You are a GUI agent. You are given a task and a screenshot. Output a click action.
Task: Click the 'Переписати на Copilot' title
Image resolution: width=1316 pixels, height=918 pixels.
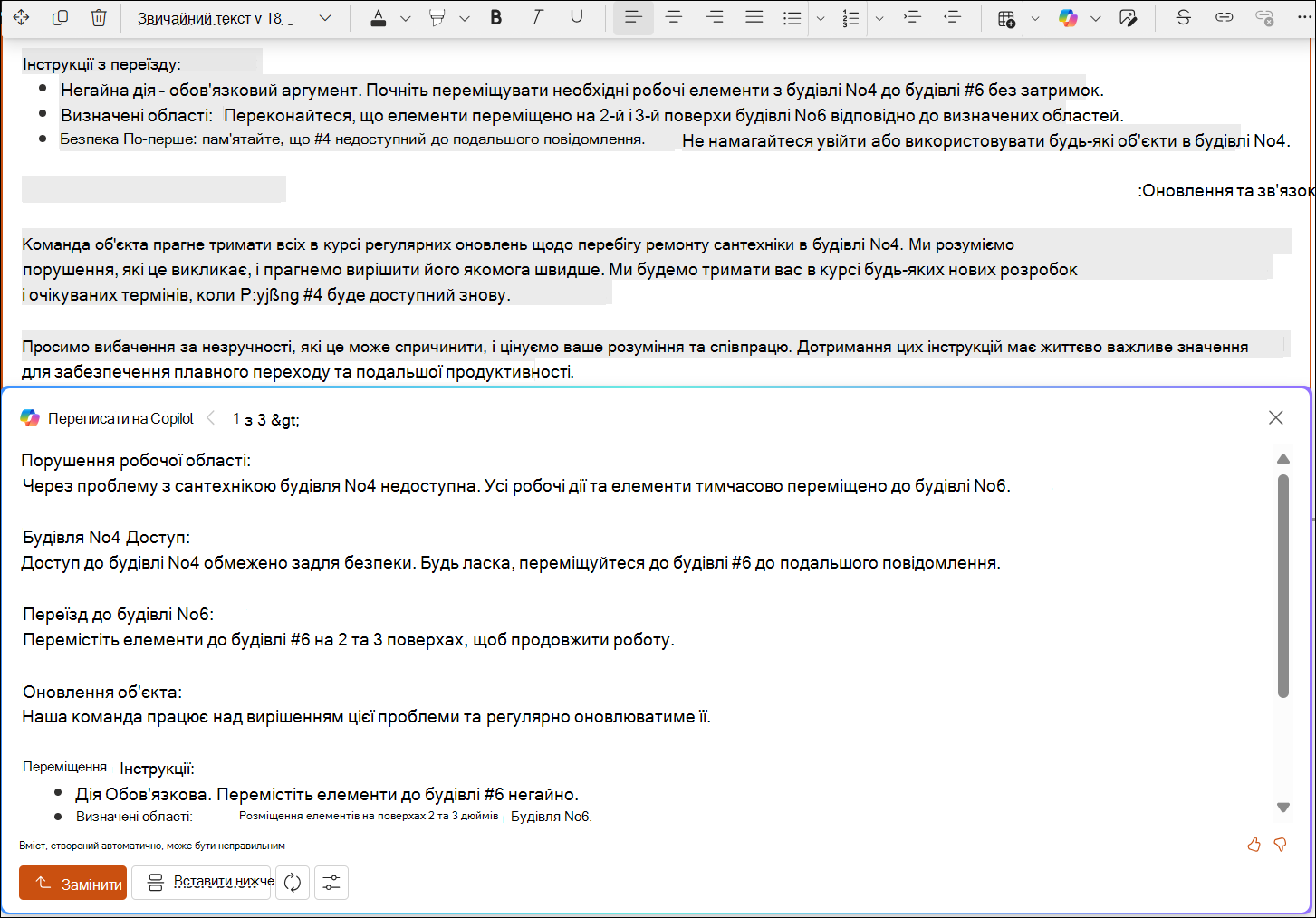120,419
